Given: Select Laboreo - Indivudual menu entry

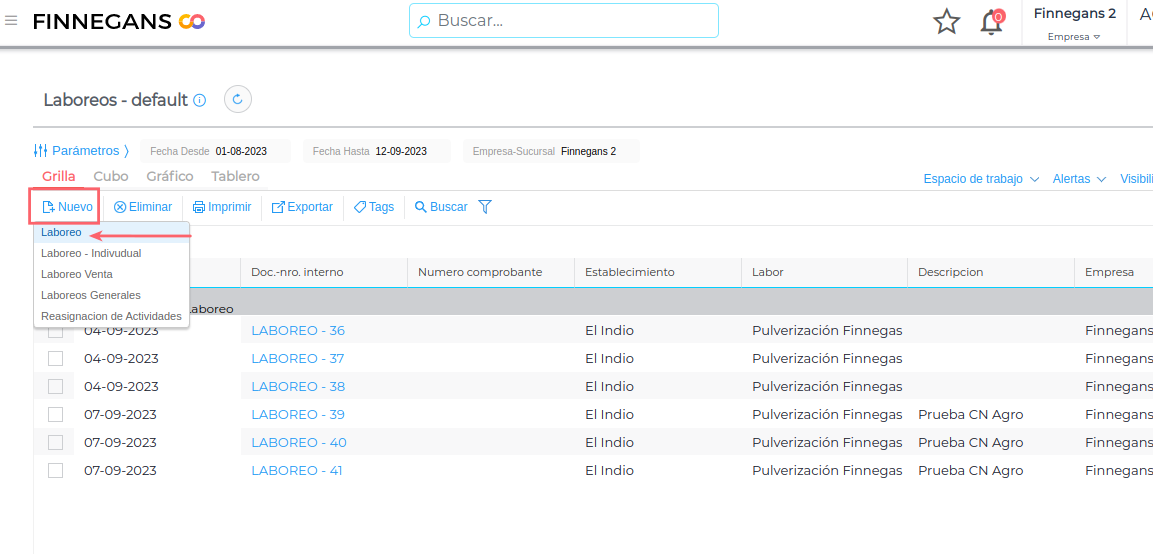Looking at the screenshot, I should tap(112, 253).
